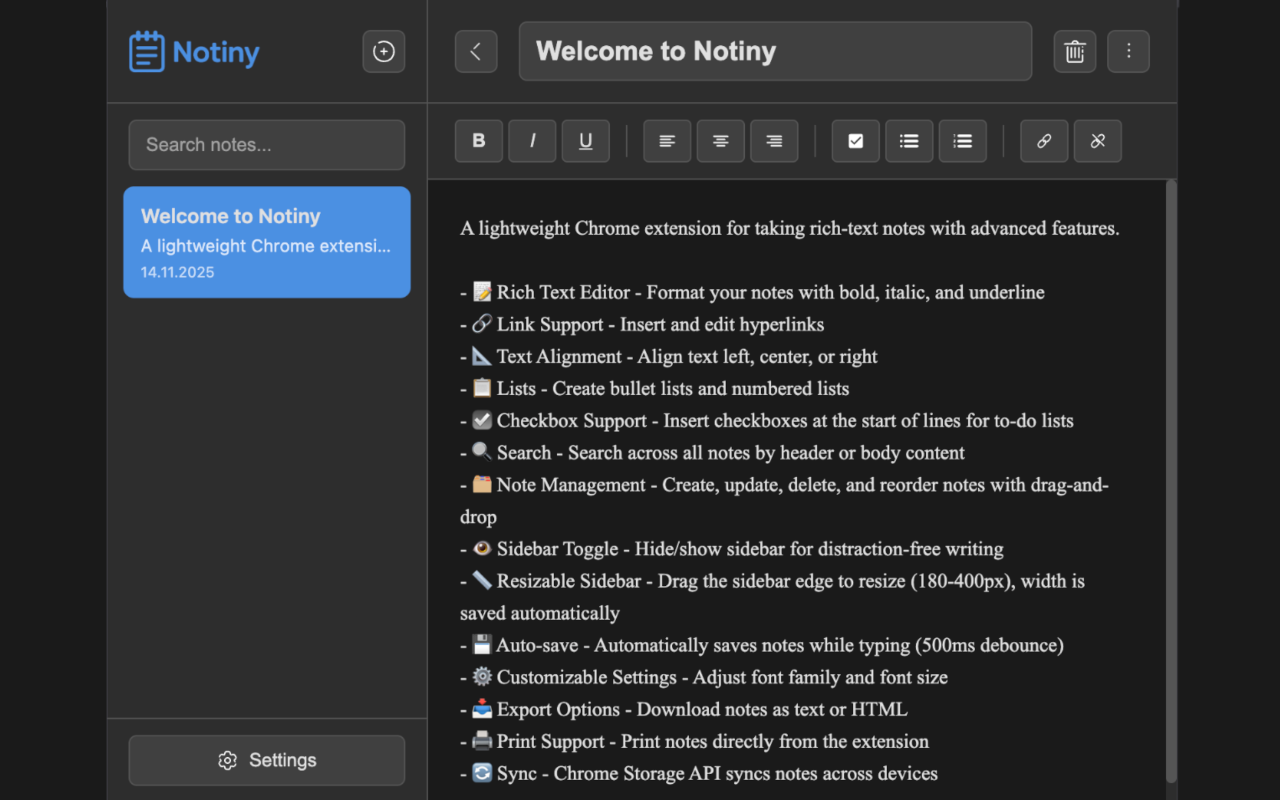Click the date 14.11.2025 on the note
Viewport: 1280px width, 800px height.
tap(178, 272)
